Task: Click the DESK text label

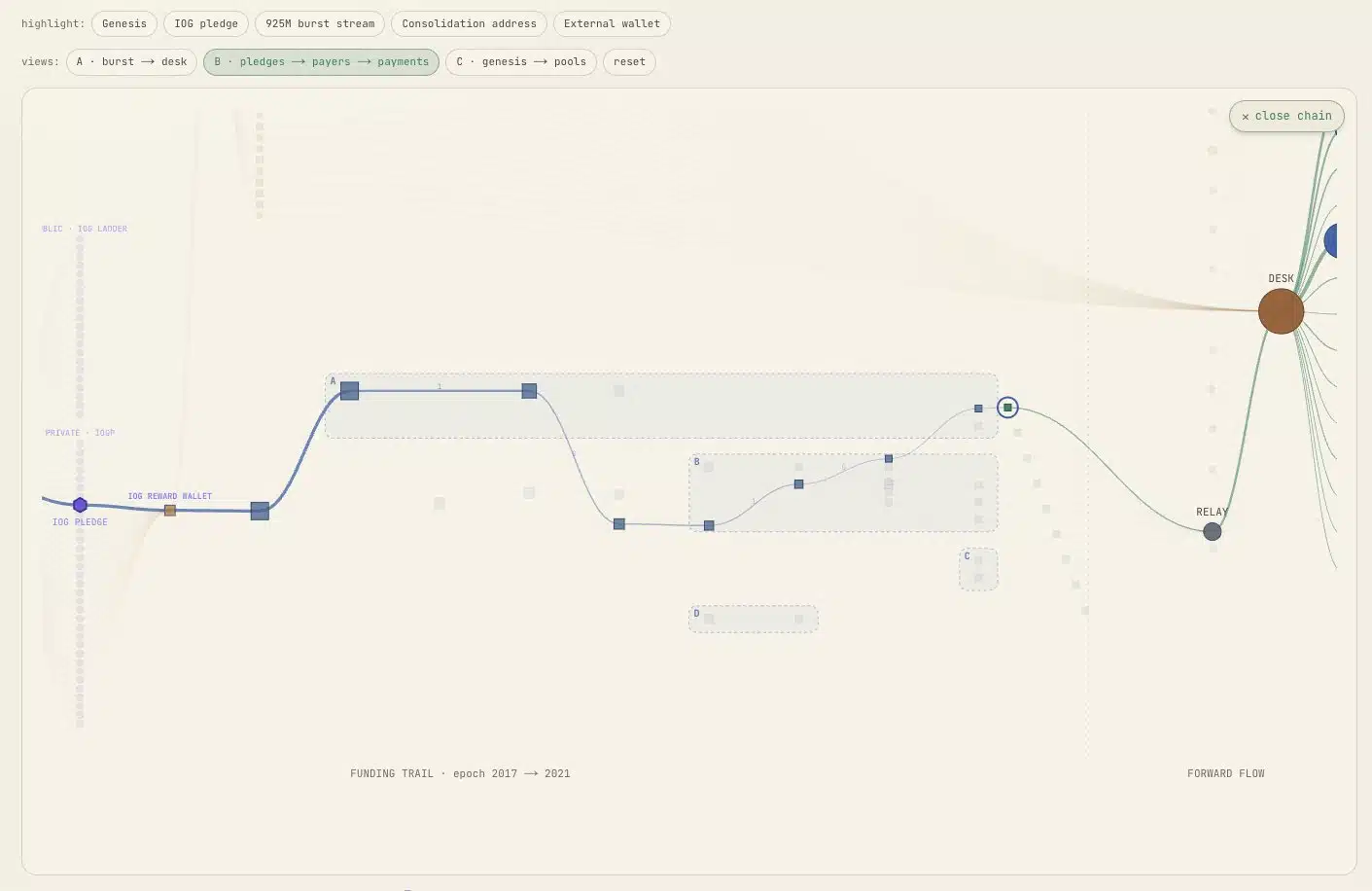Action: [x=1281, y=278]
